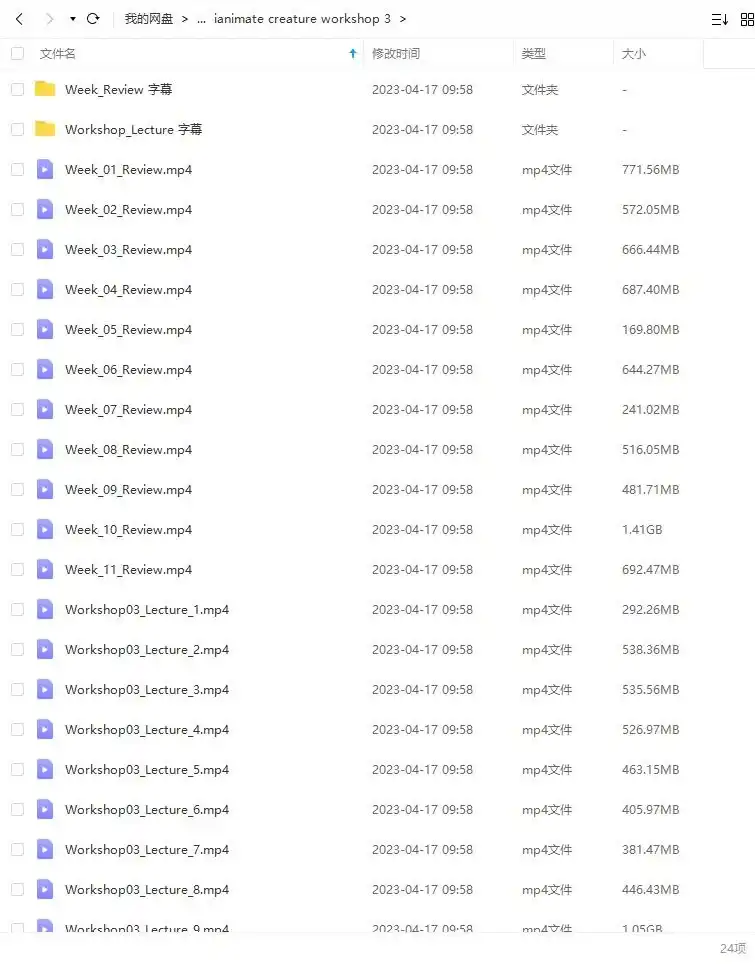This screenshot has width=755, height=964.
Task: Sort by the 大小 column header
Action: pyautogui.click(x=634, y=53)
